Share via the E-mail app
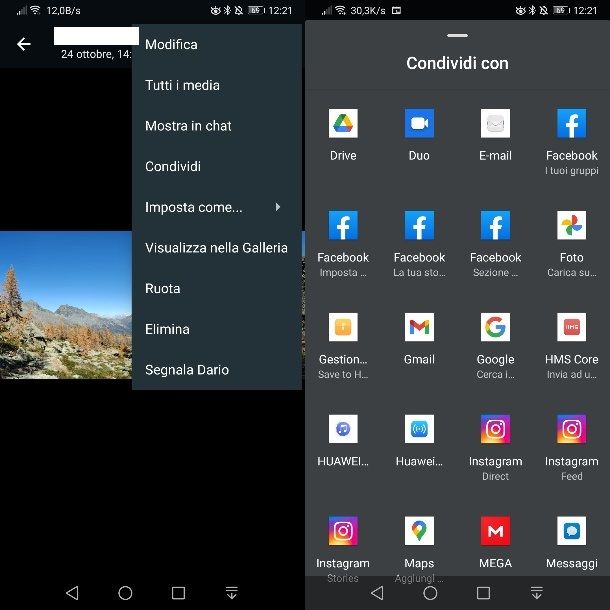The image size is (610, 610). tap(495, 123)
